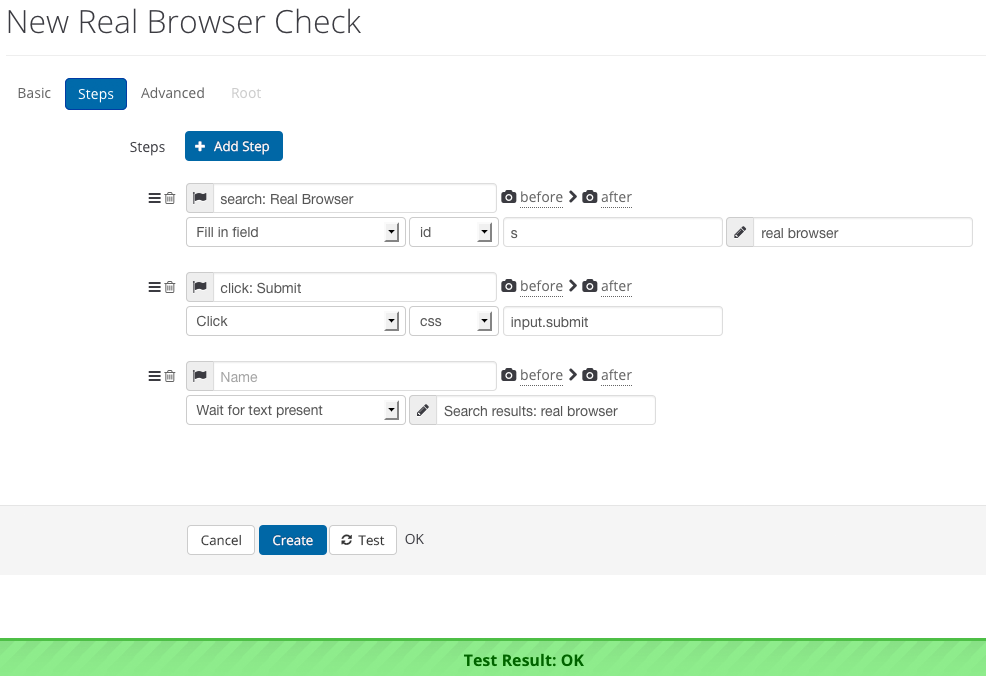Click camera icon before 'before' in Submit step
The height and width of the screenshot is (676, 986).
click(509, 286)
